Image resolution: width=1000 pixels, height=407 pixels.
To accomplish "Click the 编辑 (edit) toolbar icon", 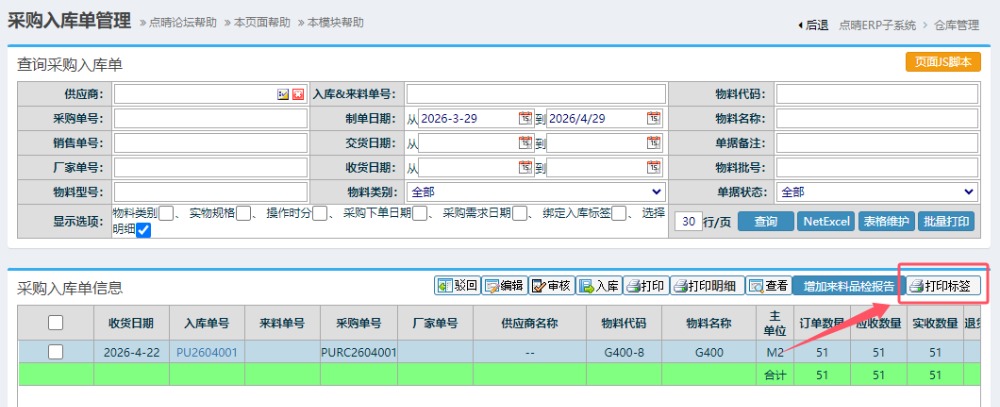I will pos(492,286).
